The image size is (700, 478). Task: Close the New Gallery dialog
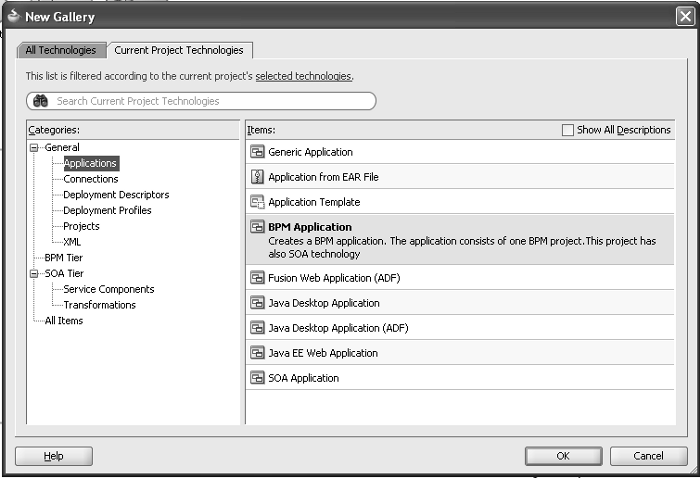click(x=685, y=17)
